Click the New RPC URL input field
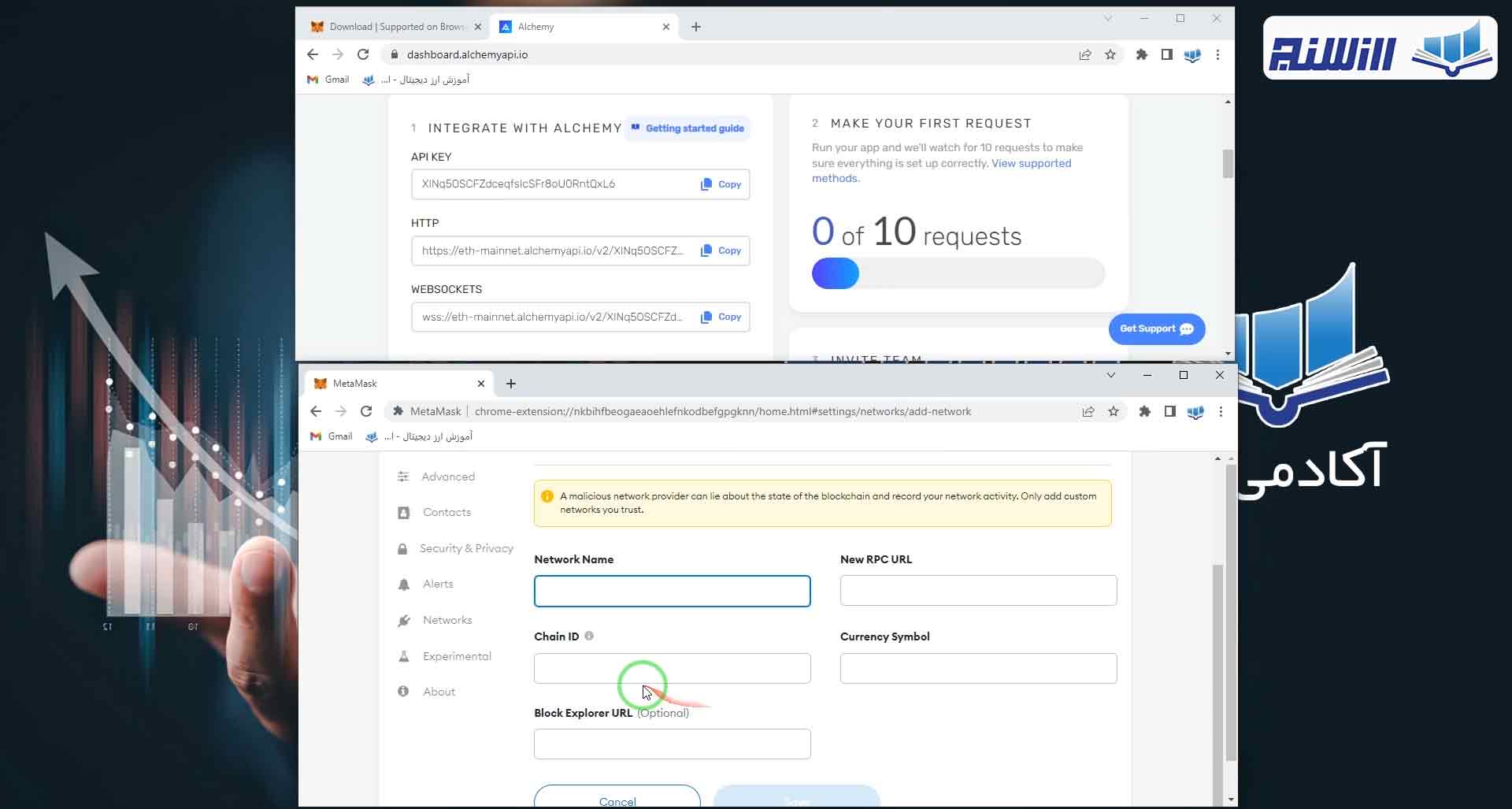 pos(978,591)
